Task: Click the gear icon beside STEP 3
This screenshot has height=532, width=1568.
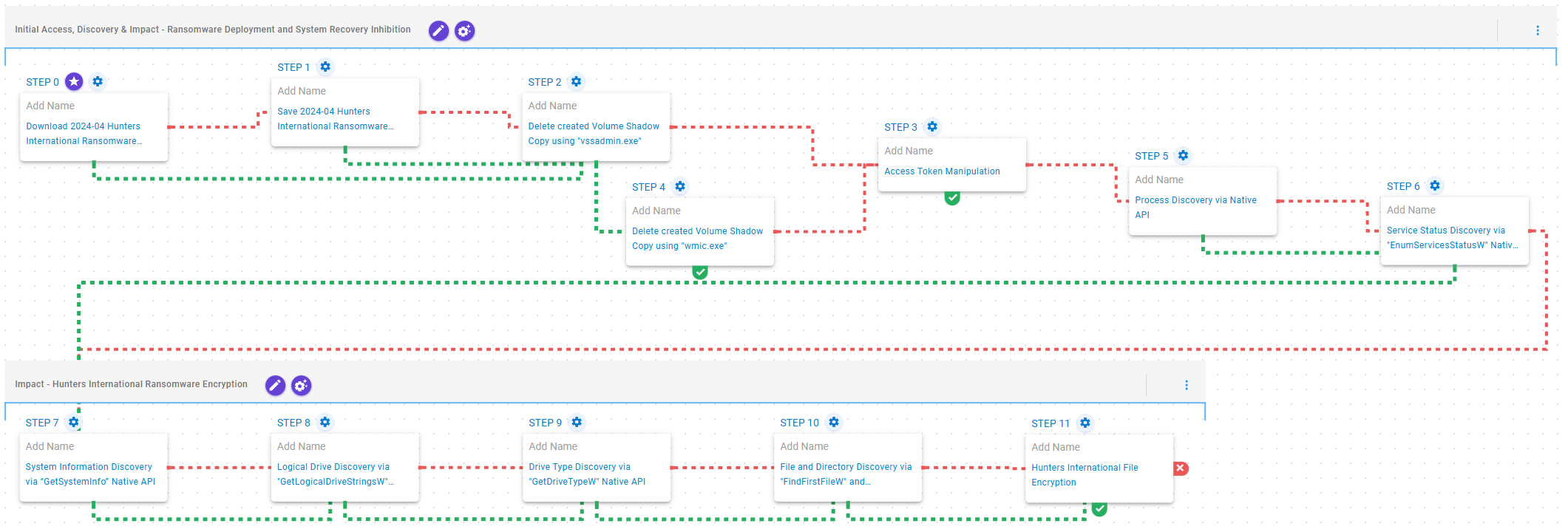Action: 932,127
